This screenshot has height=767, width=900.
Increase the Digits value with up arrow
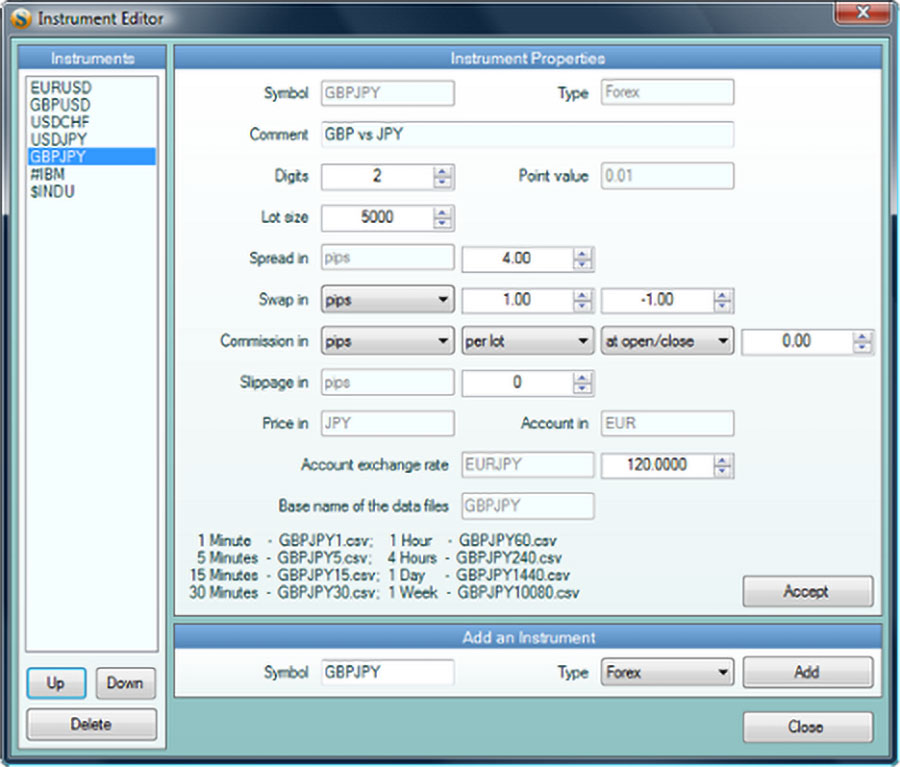443,171
